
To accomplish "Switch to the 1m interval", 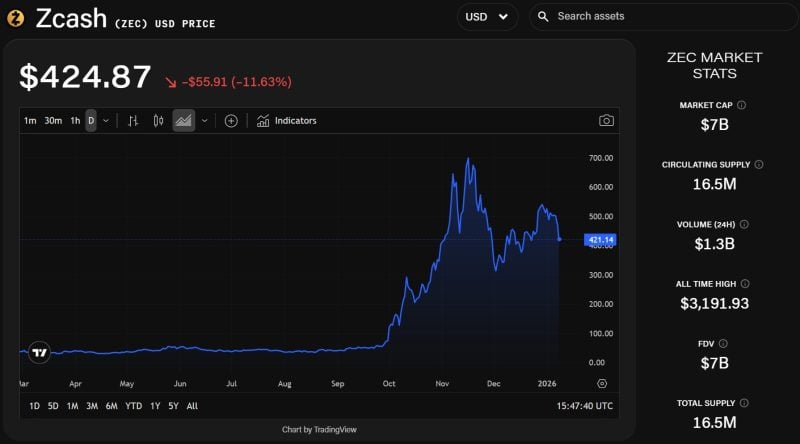I will pyautogui.click(x=30, y=121).
